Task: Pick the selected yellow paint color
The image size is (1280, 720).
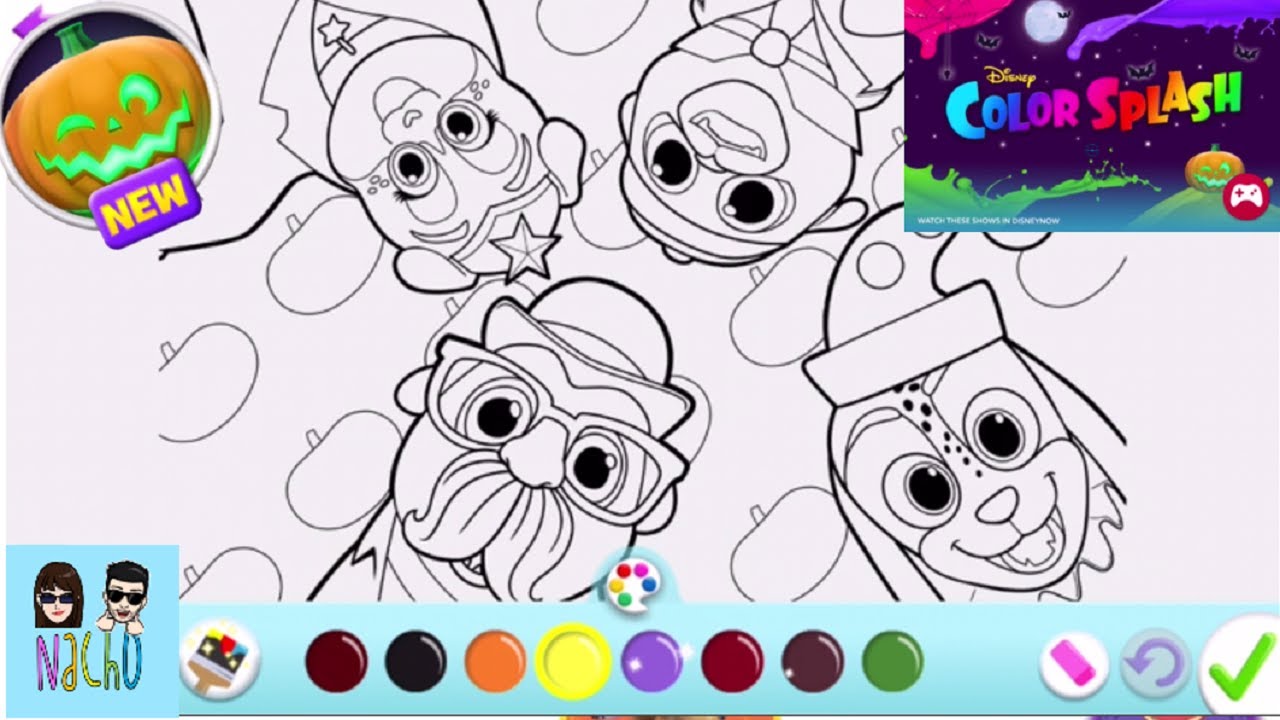Action: pos(574,661)
